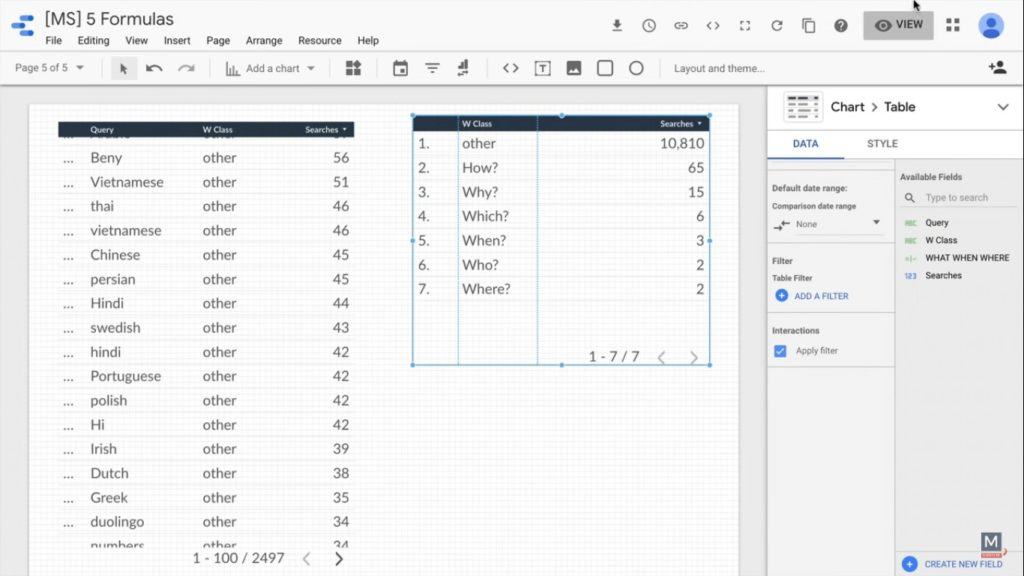This screenshot has width=1024, height=576.
Task: Add a date range control
Action: coord(401,68)
